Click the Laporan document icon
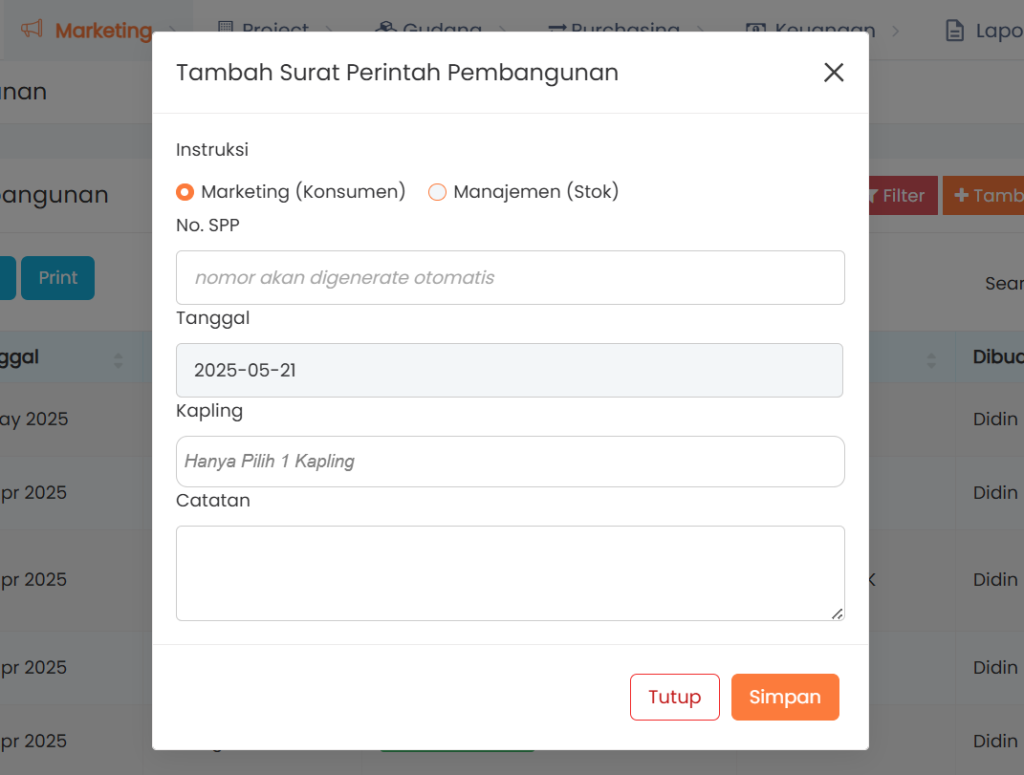This screenshot has height=775, width=1024. coord(955,31)
